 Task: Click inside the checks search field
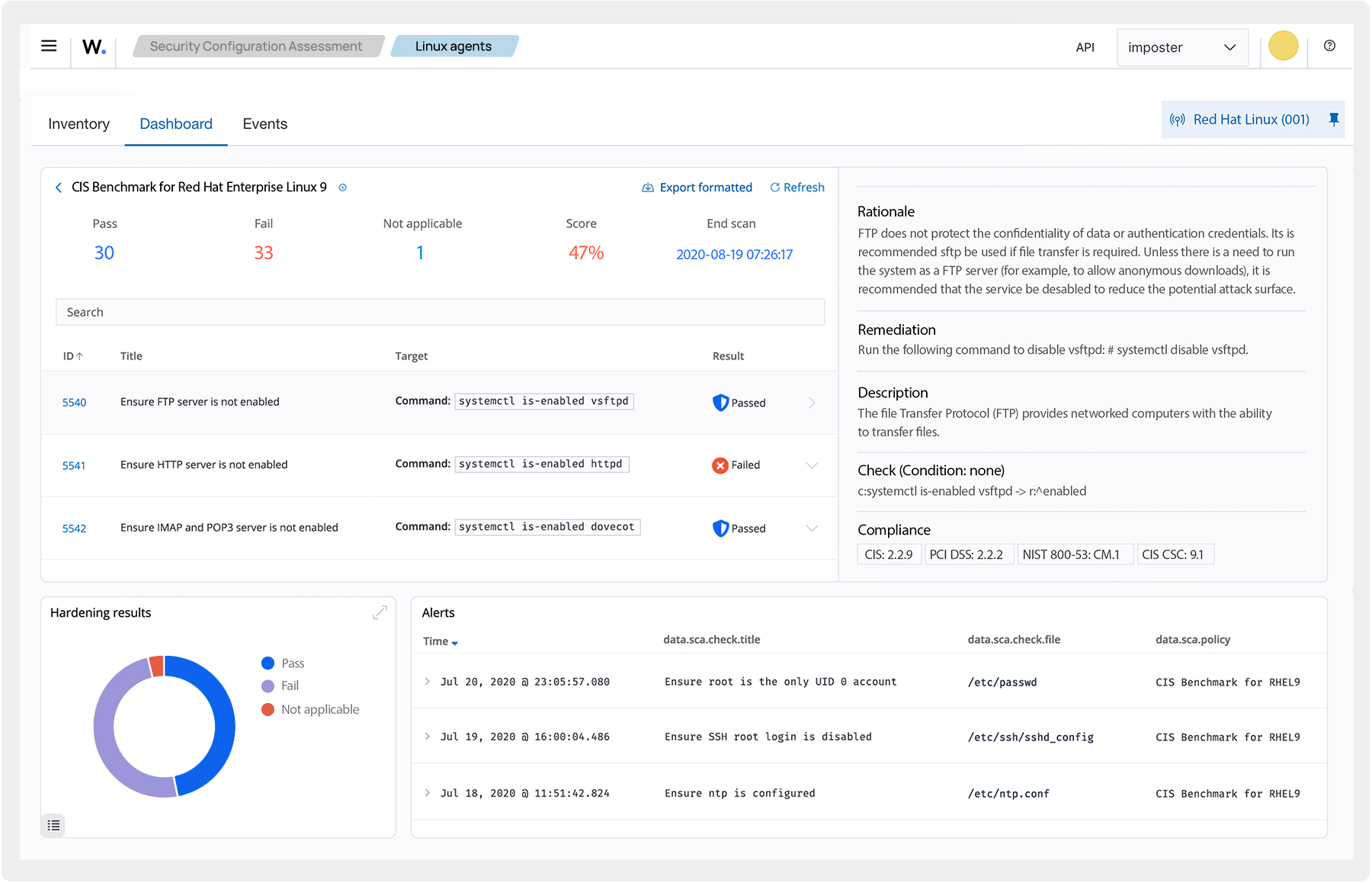point(440,312)
